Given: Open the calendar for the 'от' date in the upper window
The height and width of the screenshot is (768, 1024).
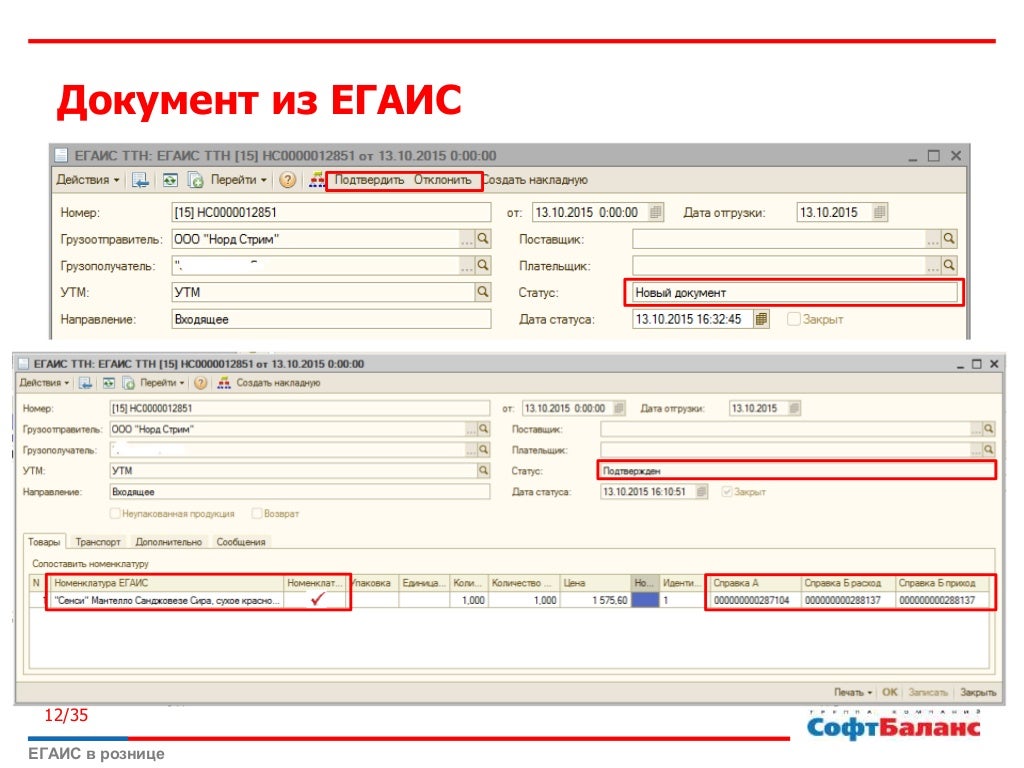Looking at the screenshot, I should [656, 212].
